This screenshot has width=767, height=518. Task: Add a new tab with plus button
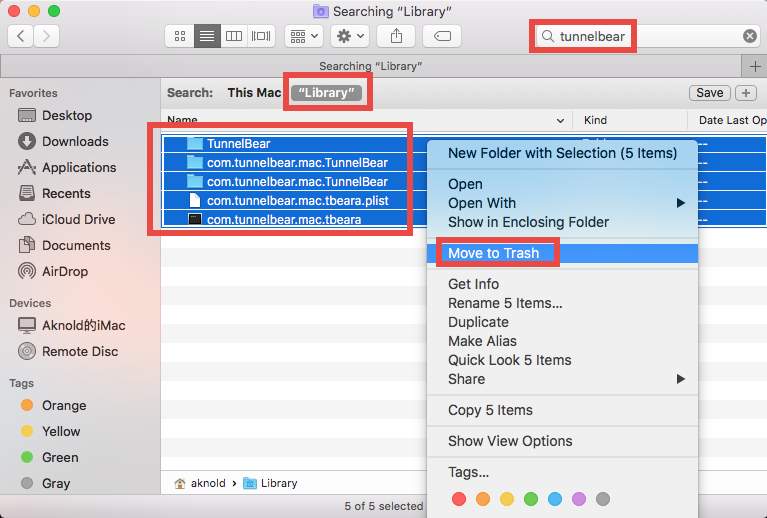pyautogui.click(x=755, y=67)
